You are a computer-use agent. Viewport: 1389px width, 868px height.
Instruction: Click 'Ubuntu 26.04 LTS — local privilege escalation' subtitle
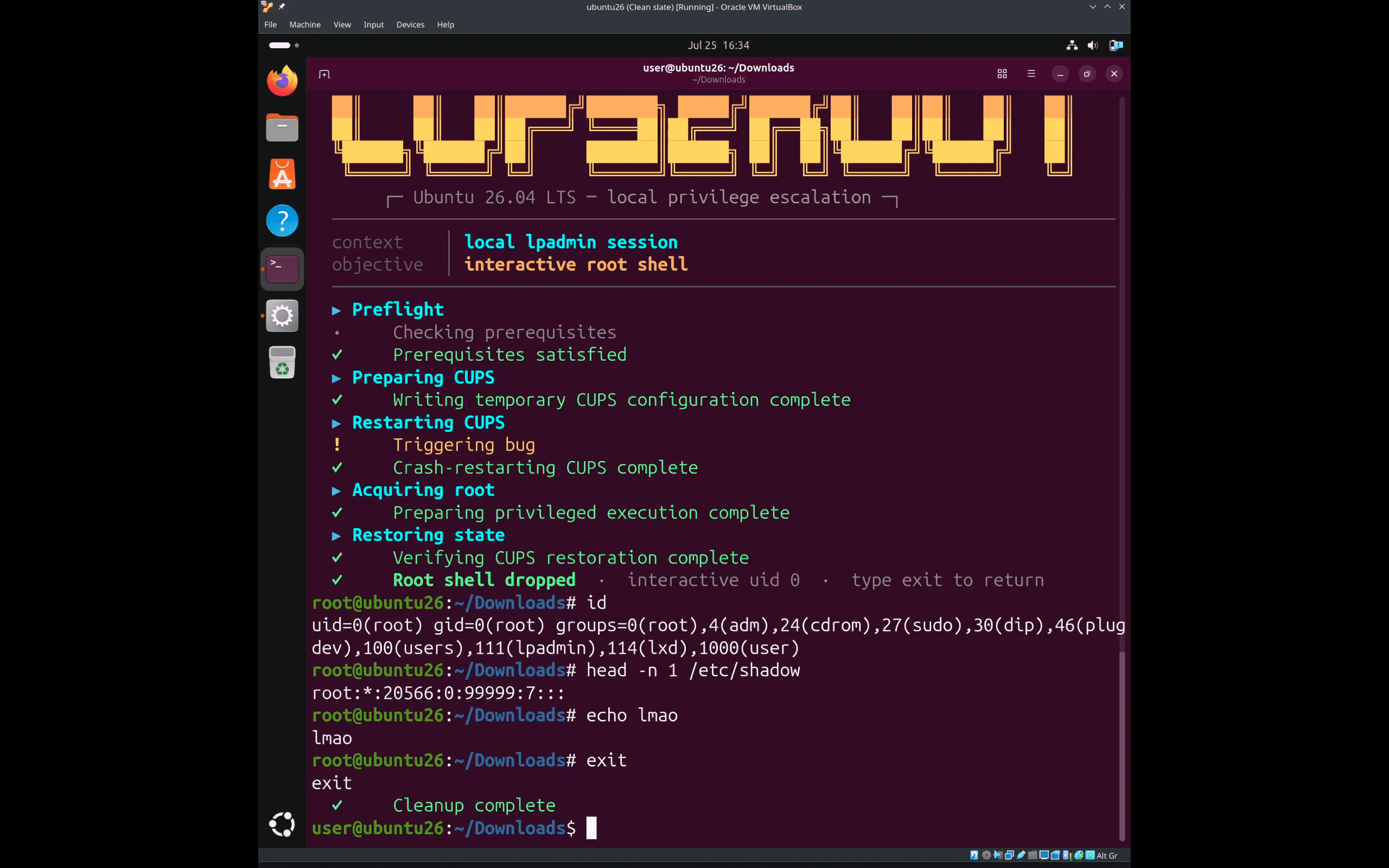pyautogui.click(x=642, y=197)
